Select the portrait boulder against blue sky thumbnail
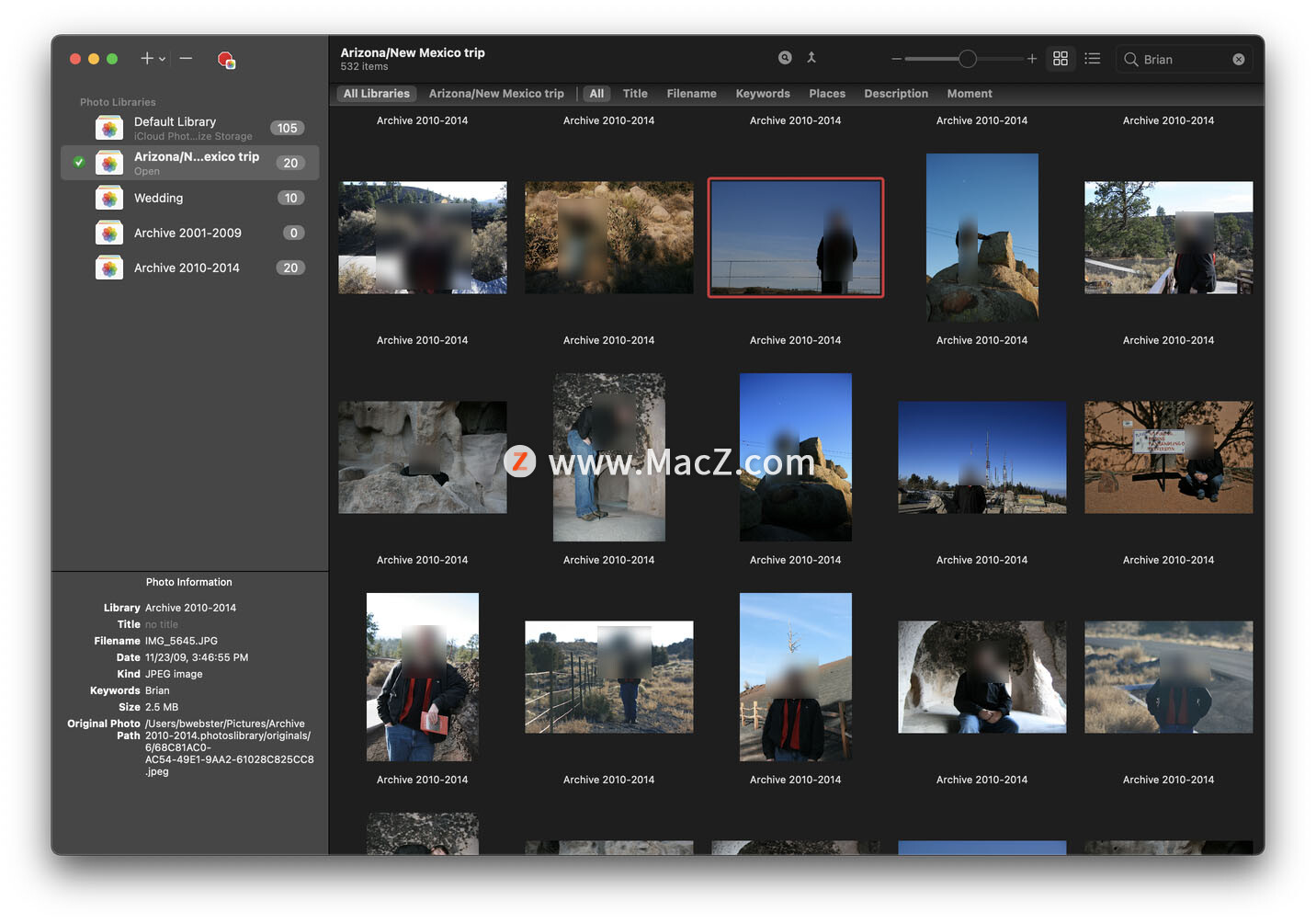Viewport: 1316px width, 923px height. 982,237
